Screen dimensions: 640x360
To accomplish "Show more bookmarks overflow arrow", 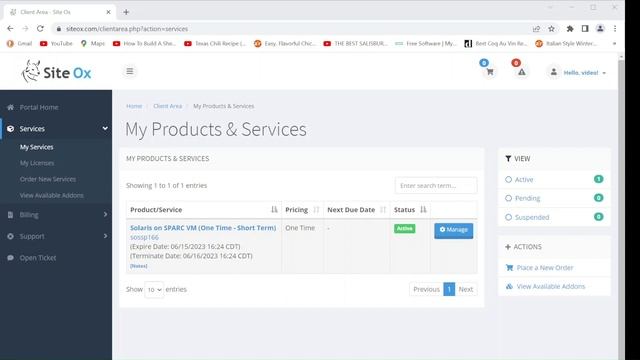I will coord(614,43).
